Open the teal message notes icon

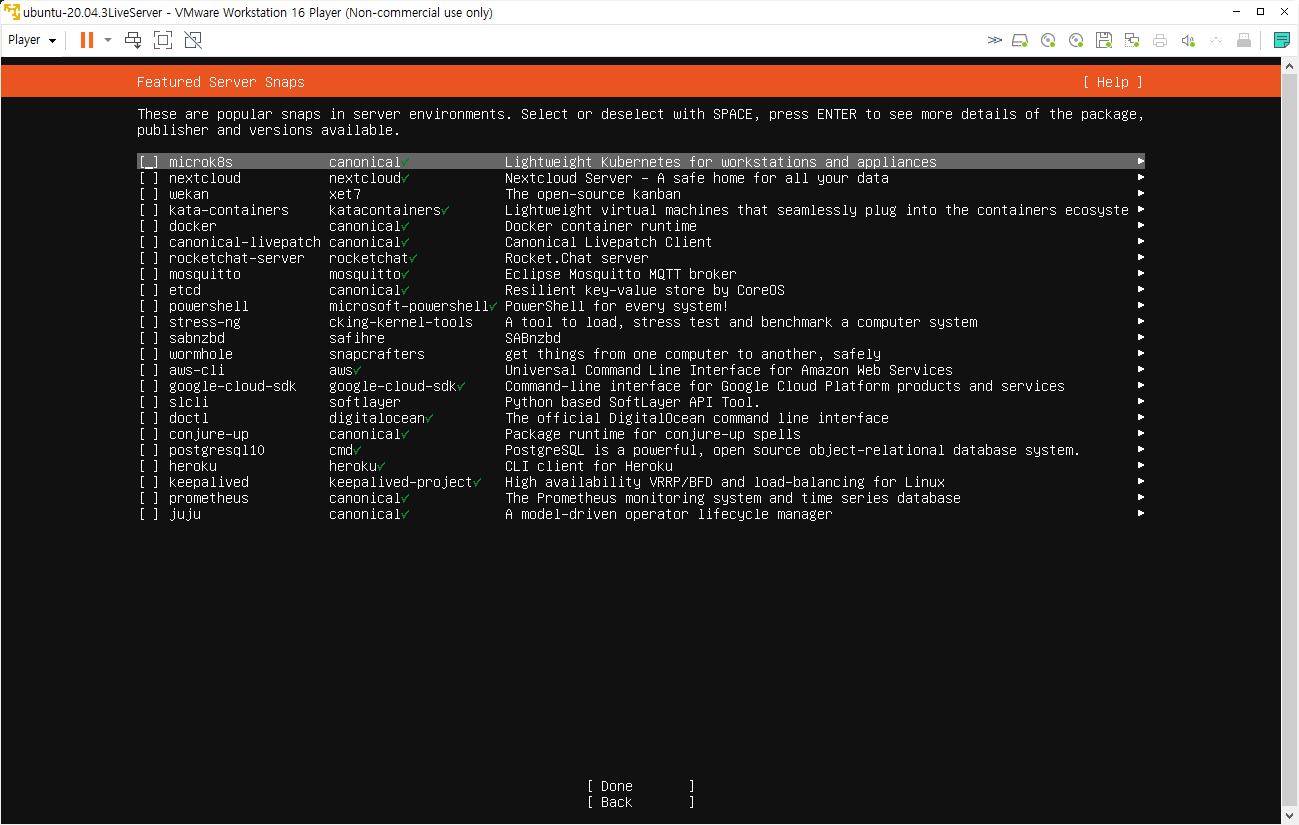pyautogui.click(x=1281, y=40)
